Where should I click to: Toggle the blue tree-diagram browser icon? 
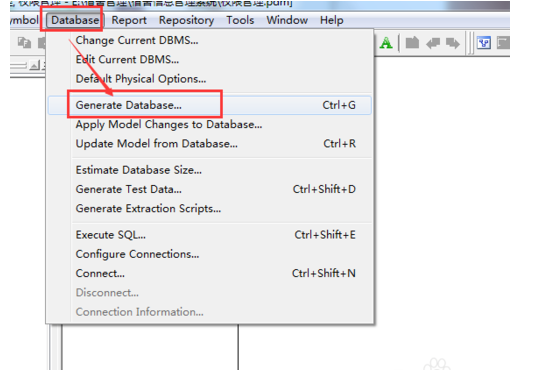point(484,43)
